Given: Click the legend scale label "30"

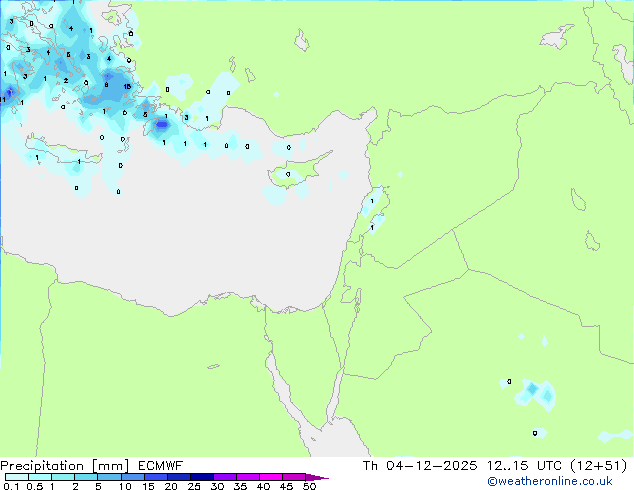Looking at the screenshot, I should (217, 486).
